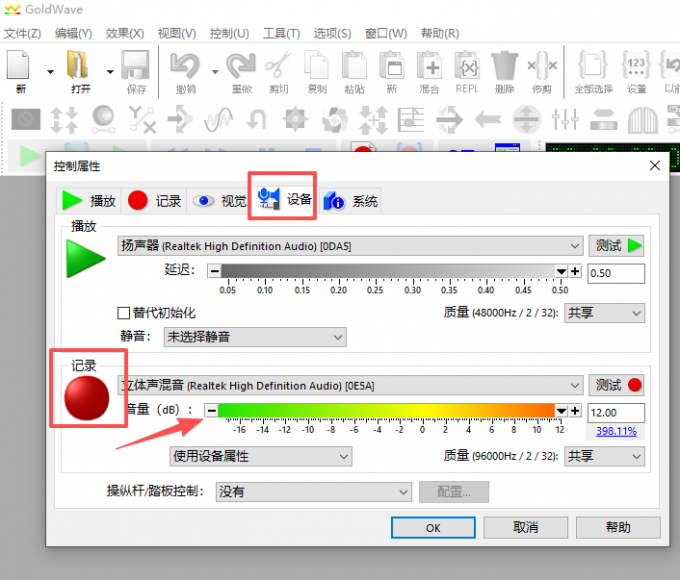Click the New file toolbar icon
Screen dimensions: 680x580
coord(21,67)
